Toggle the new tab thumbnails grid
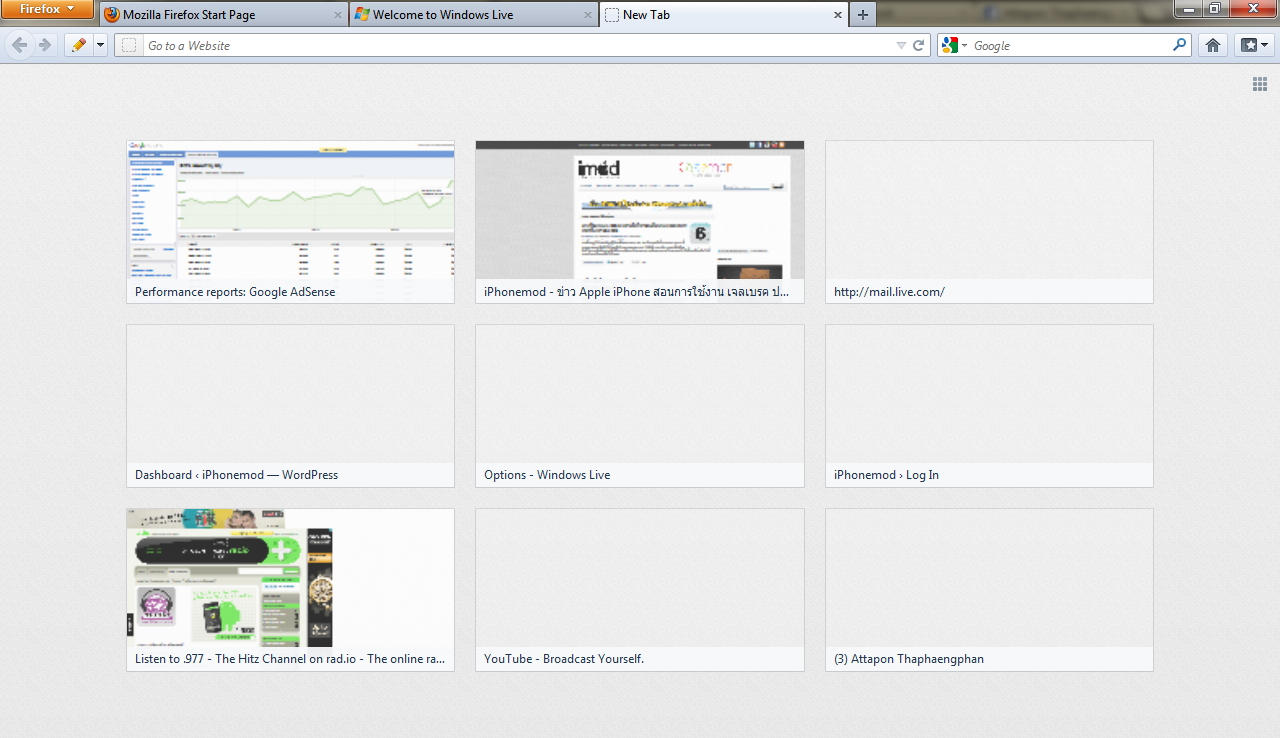 (1260, 85)
